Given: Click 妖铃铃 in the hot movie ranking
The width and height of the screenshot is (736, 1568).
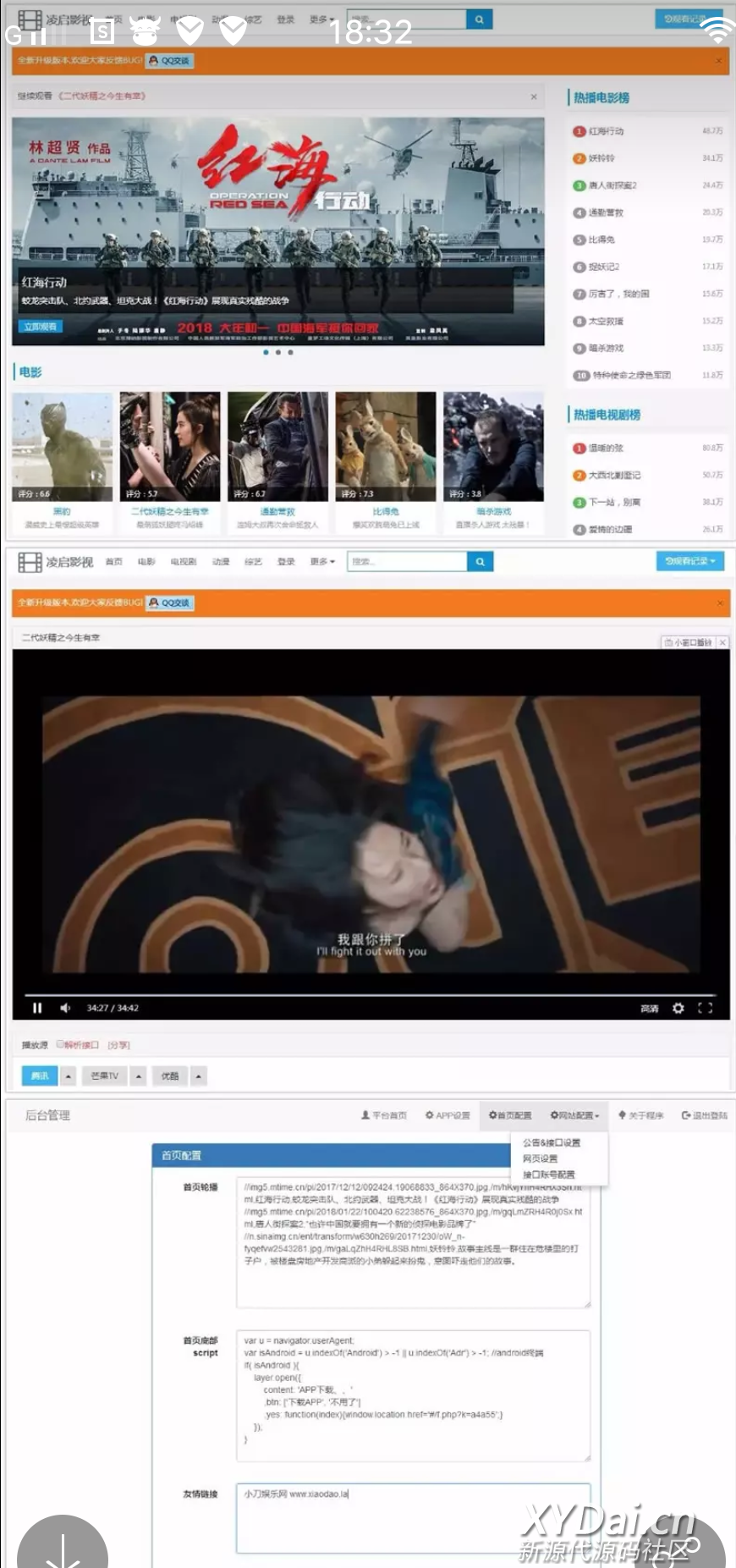Looking at the screenshot, I should pos(601,158).
